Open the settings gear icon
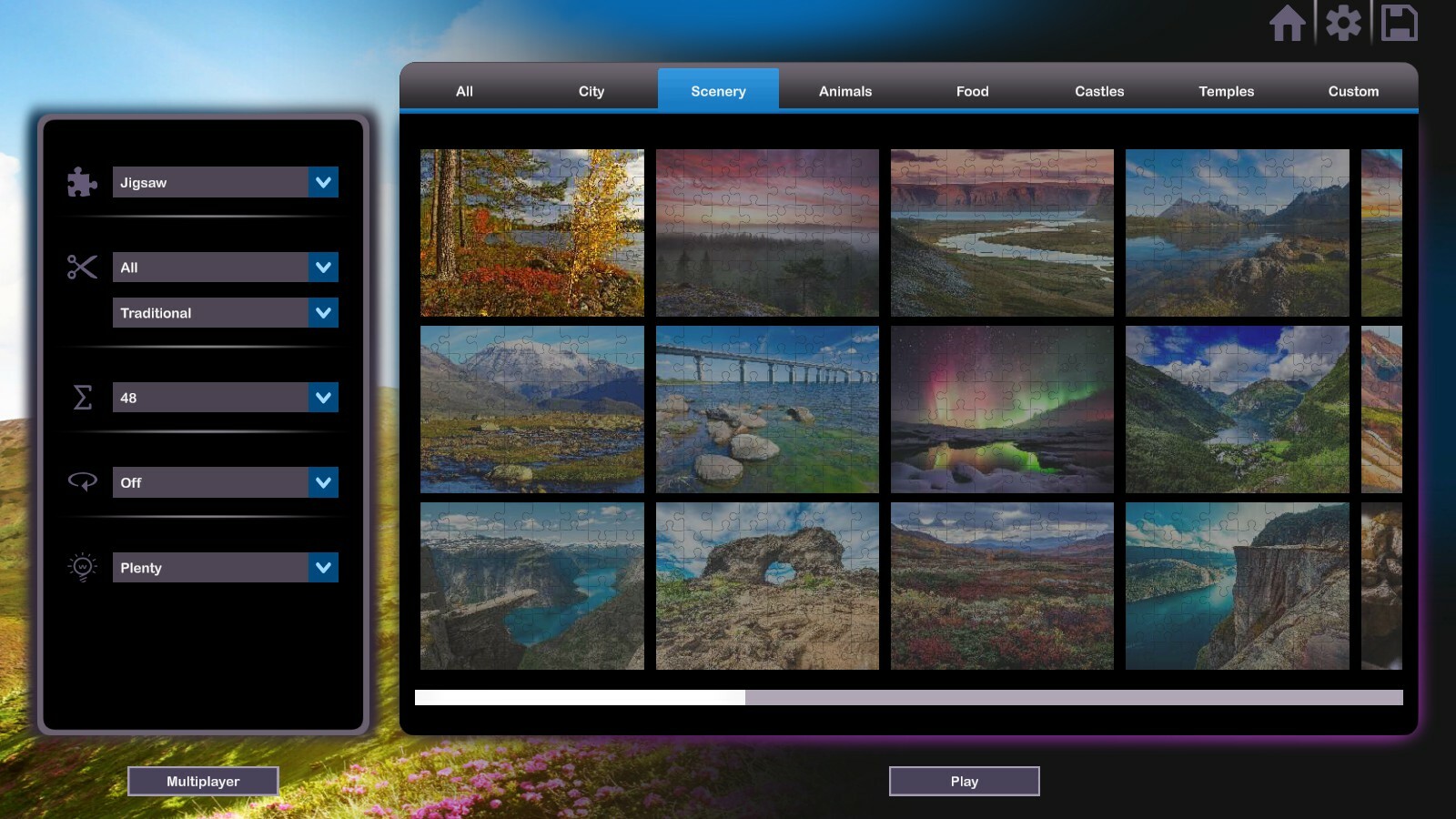1456x819 pixels. [x=1344, y=25]
